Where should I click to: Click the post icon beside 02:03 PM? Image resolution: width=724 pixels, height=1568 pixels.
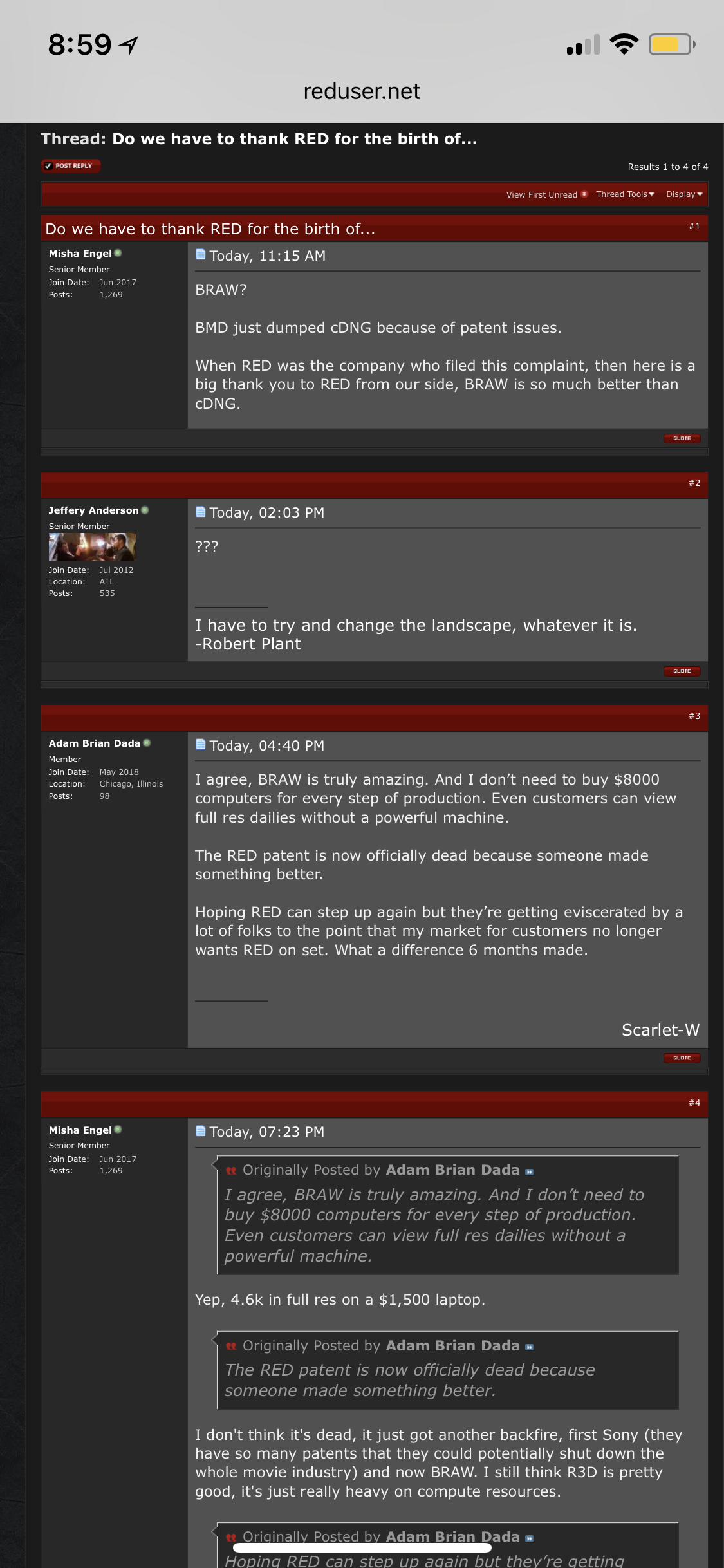(x=201, y=511)
